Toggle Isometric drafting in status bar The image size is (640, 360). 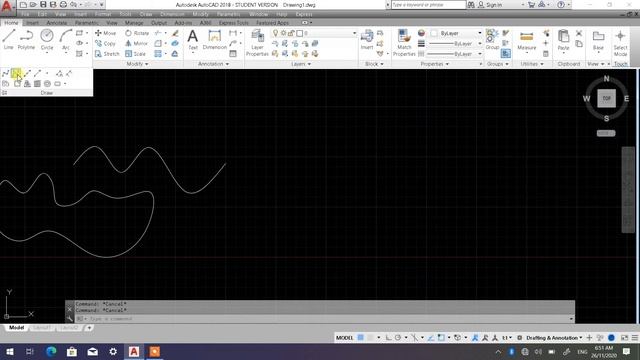(x=414, y=338)
